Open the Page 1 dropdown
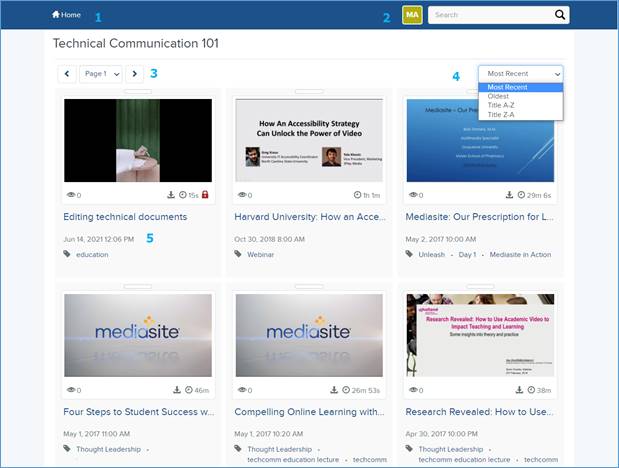Viewport: 619px width, 468px height. point(101,73)
